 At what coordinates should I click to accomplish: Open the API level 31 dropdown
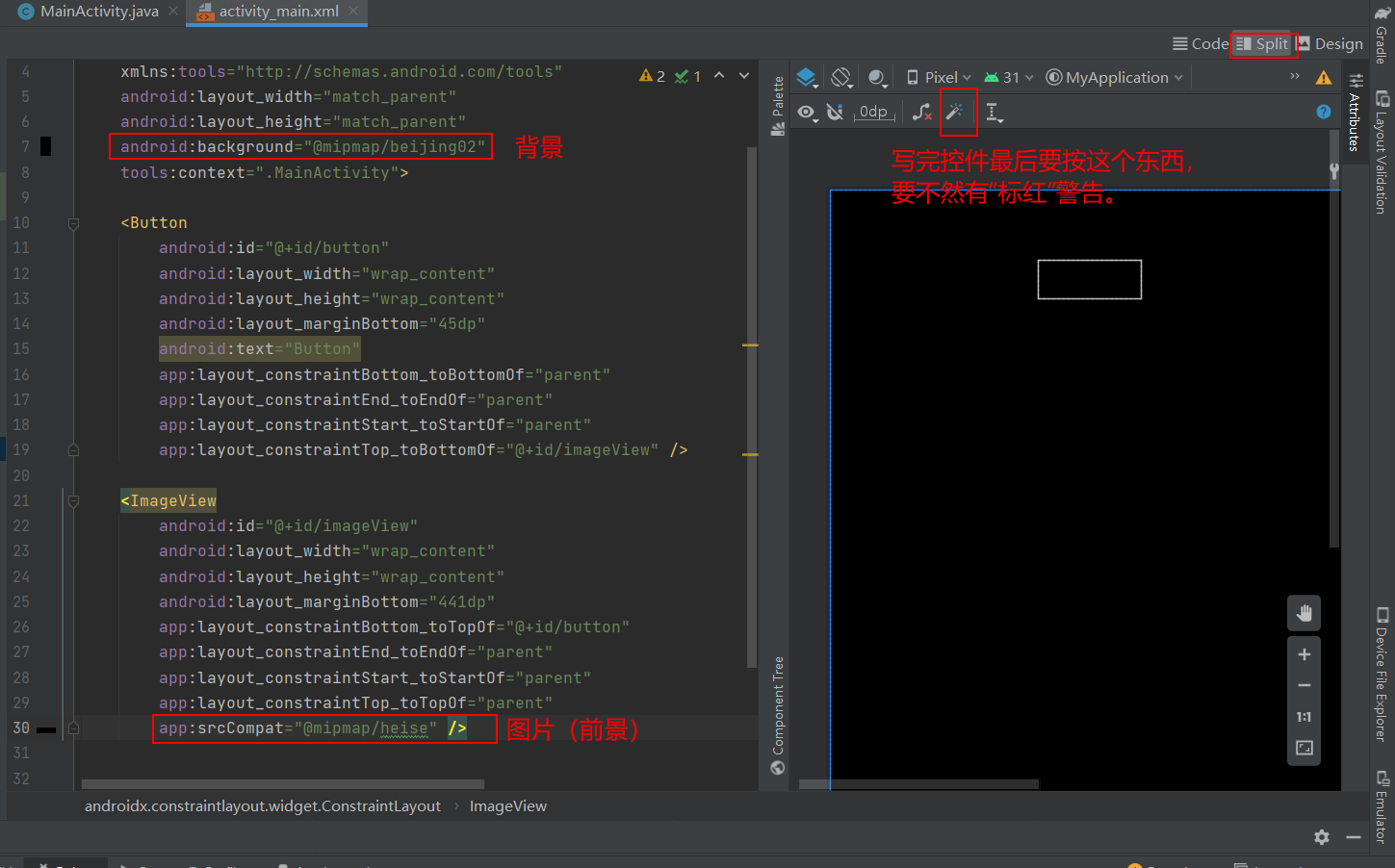point(1007,77)
